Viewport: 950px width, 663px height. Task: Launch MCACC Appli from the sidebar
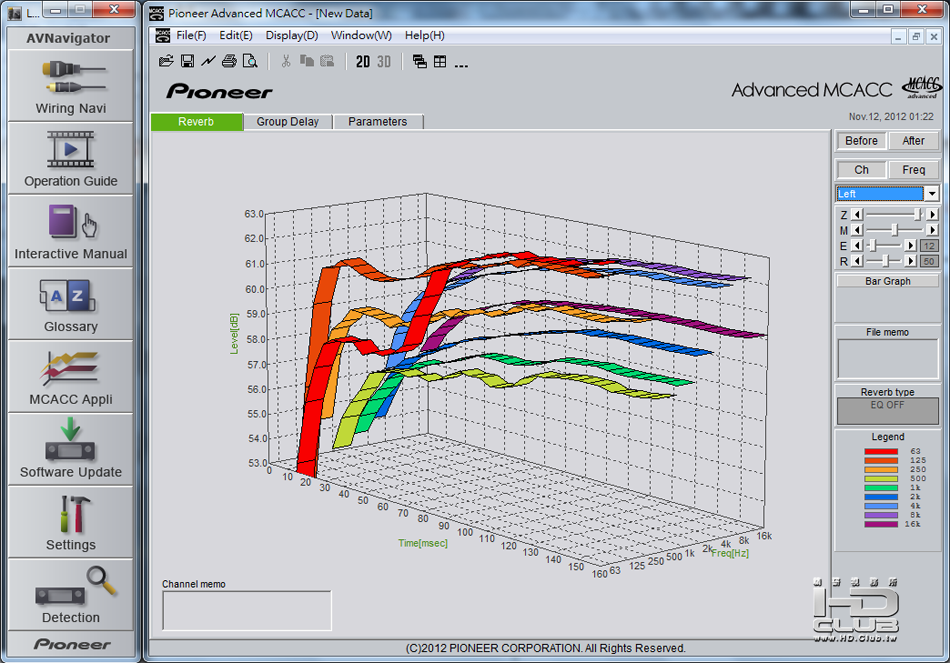(71, 377)
